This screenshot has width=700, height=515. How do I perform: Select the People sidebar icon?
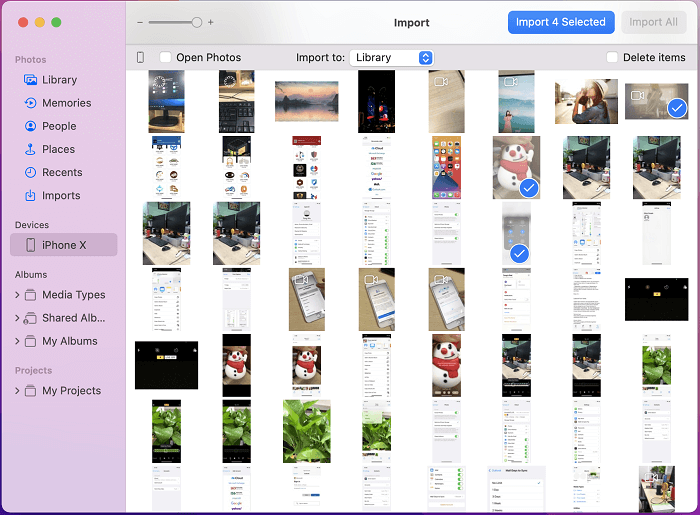[31, 126]
